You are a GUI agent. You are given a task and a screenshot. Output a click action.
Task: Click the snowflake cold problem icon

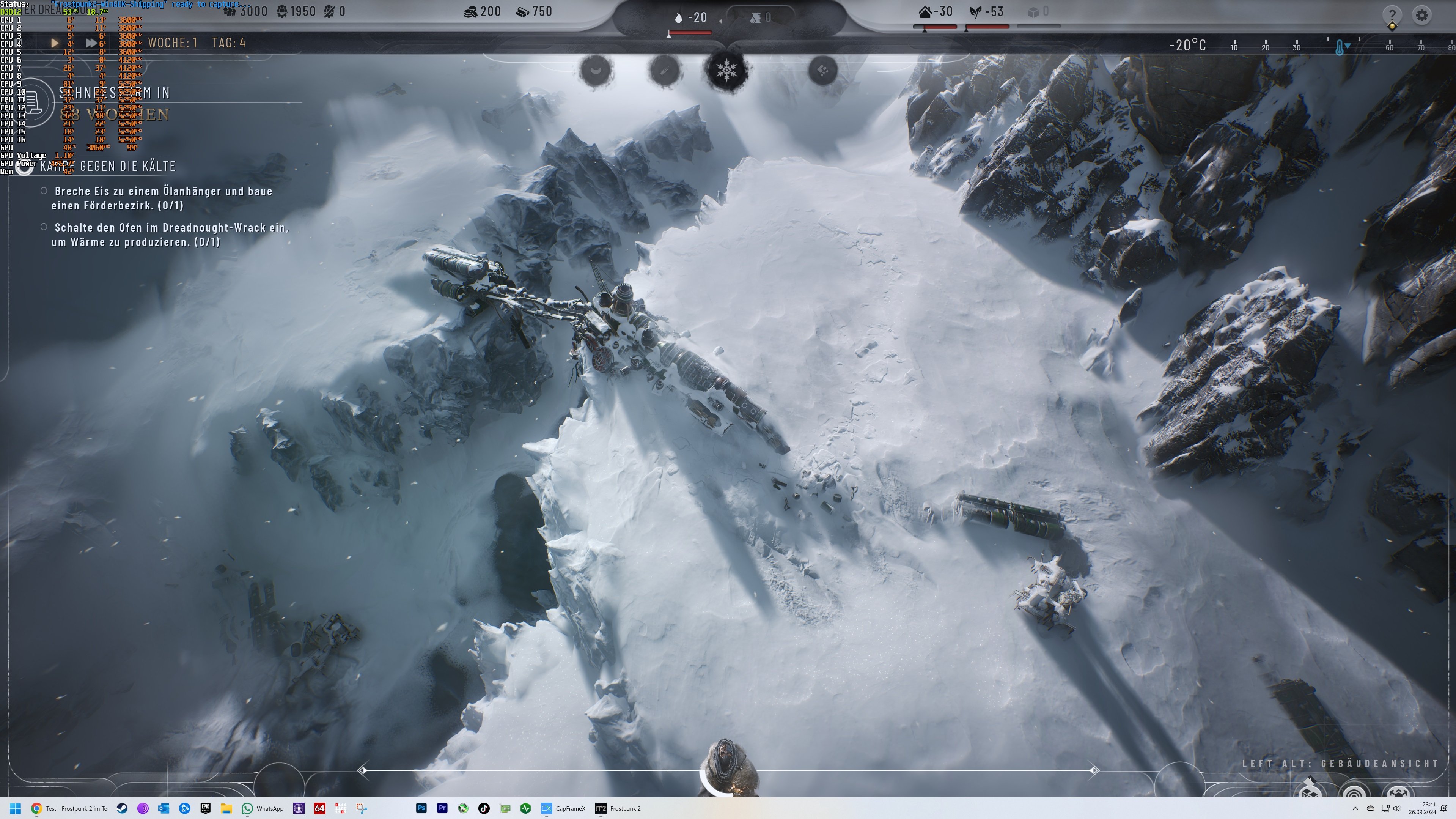(x=727, y=71)
